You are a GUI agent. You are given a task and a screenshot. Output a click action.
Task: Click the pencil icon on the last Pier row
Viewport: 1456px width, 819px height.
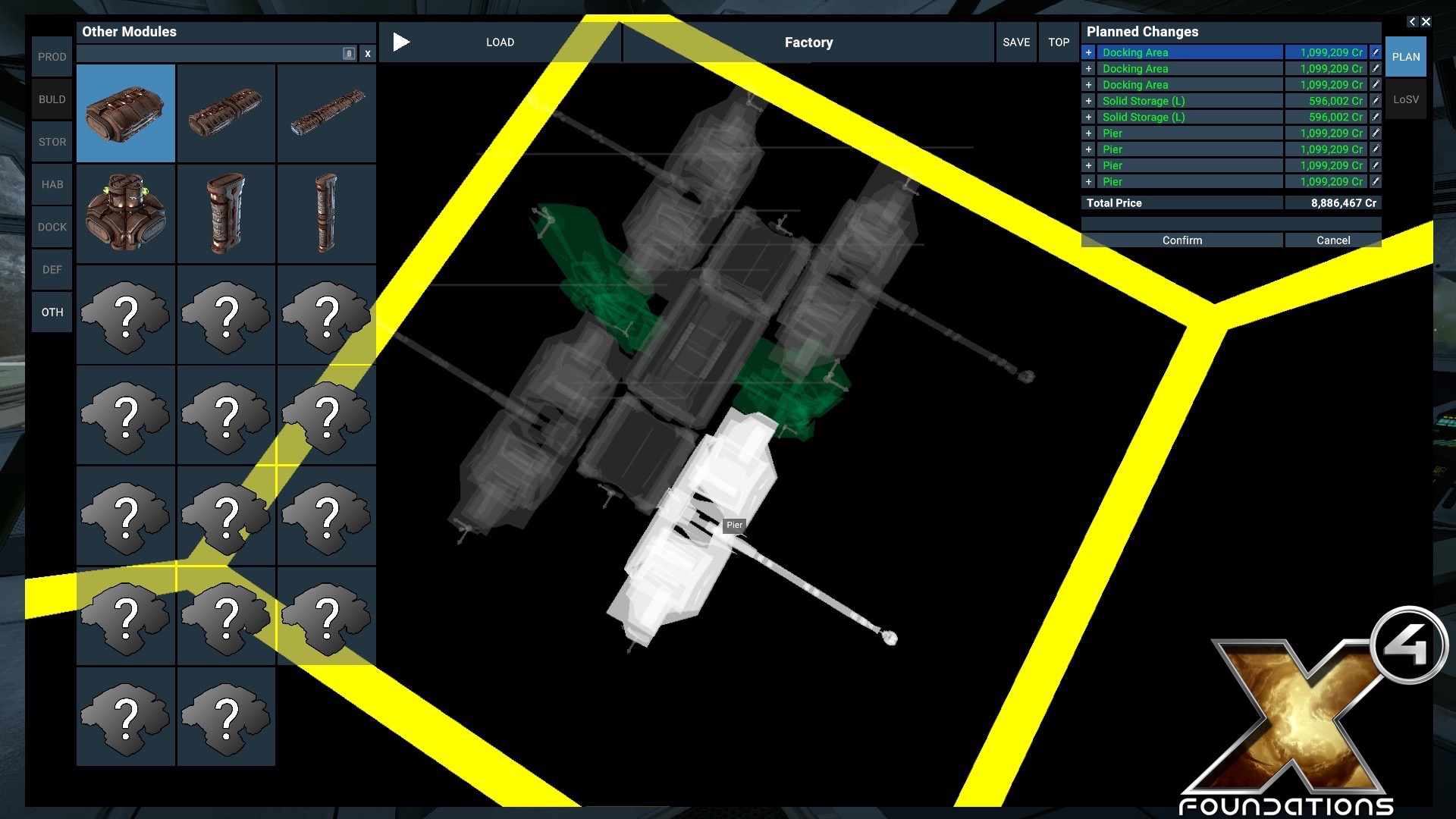tap(1376, 182)
